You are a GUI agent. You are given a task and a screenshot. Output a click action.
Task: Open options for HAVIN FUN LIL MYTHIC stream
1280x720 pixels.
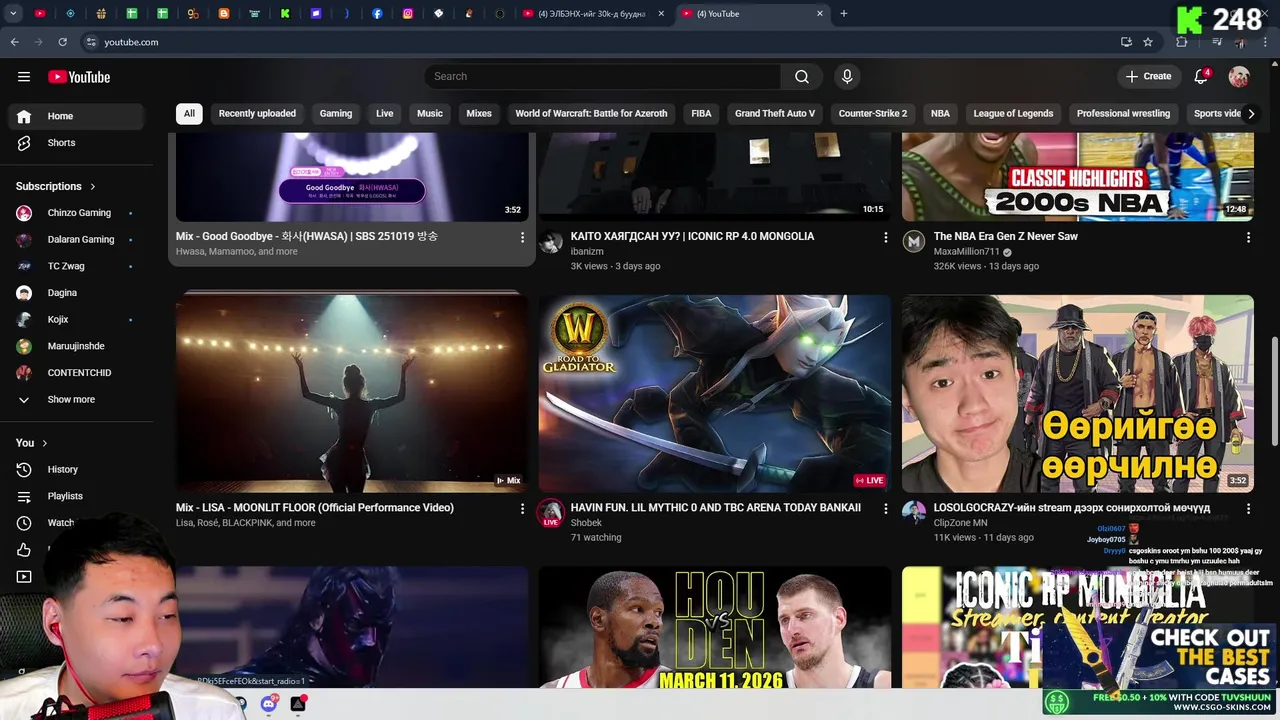885,508
